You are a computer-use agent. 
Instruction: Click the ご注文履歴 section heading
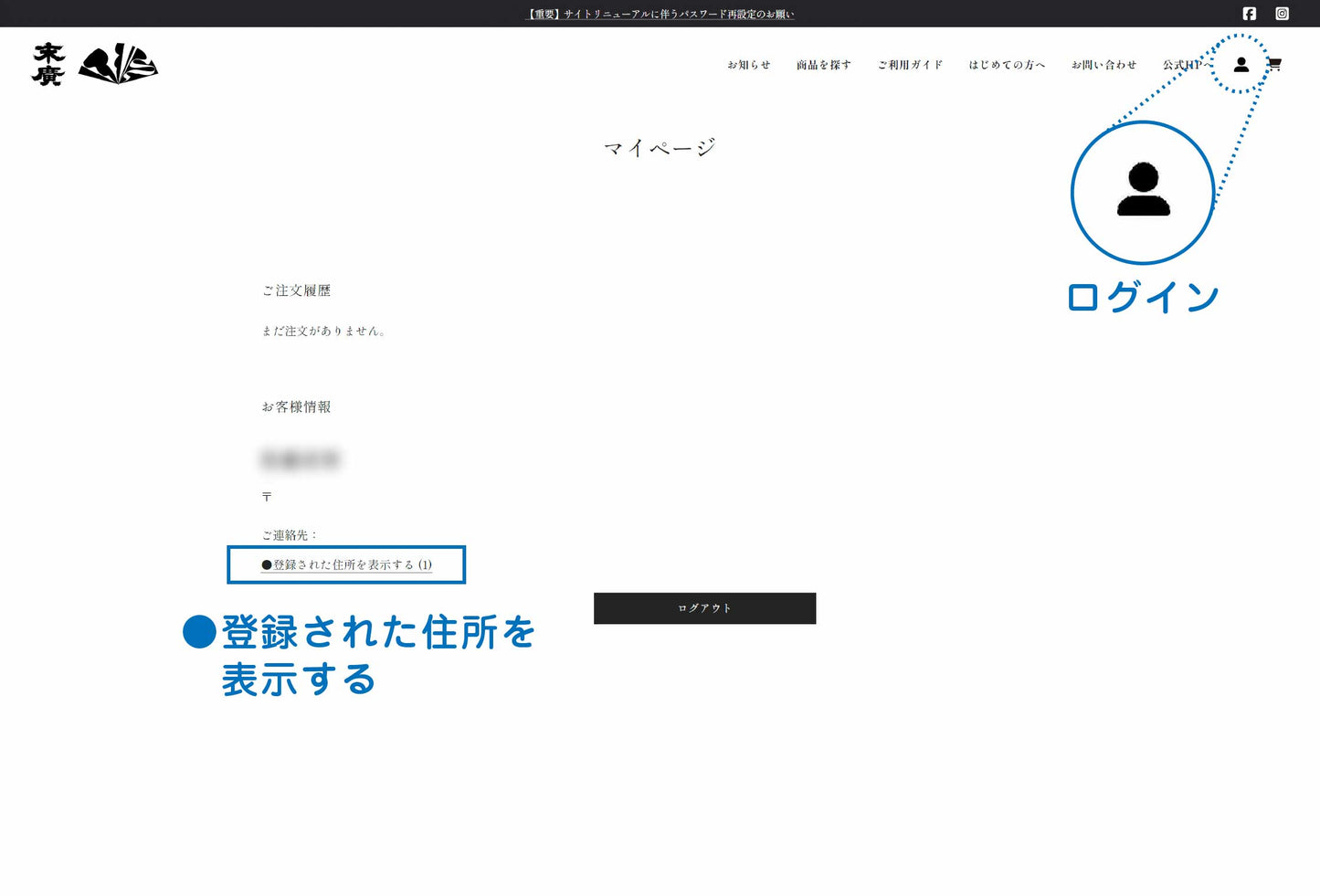point(296,290)
